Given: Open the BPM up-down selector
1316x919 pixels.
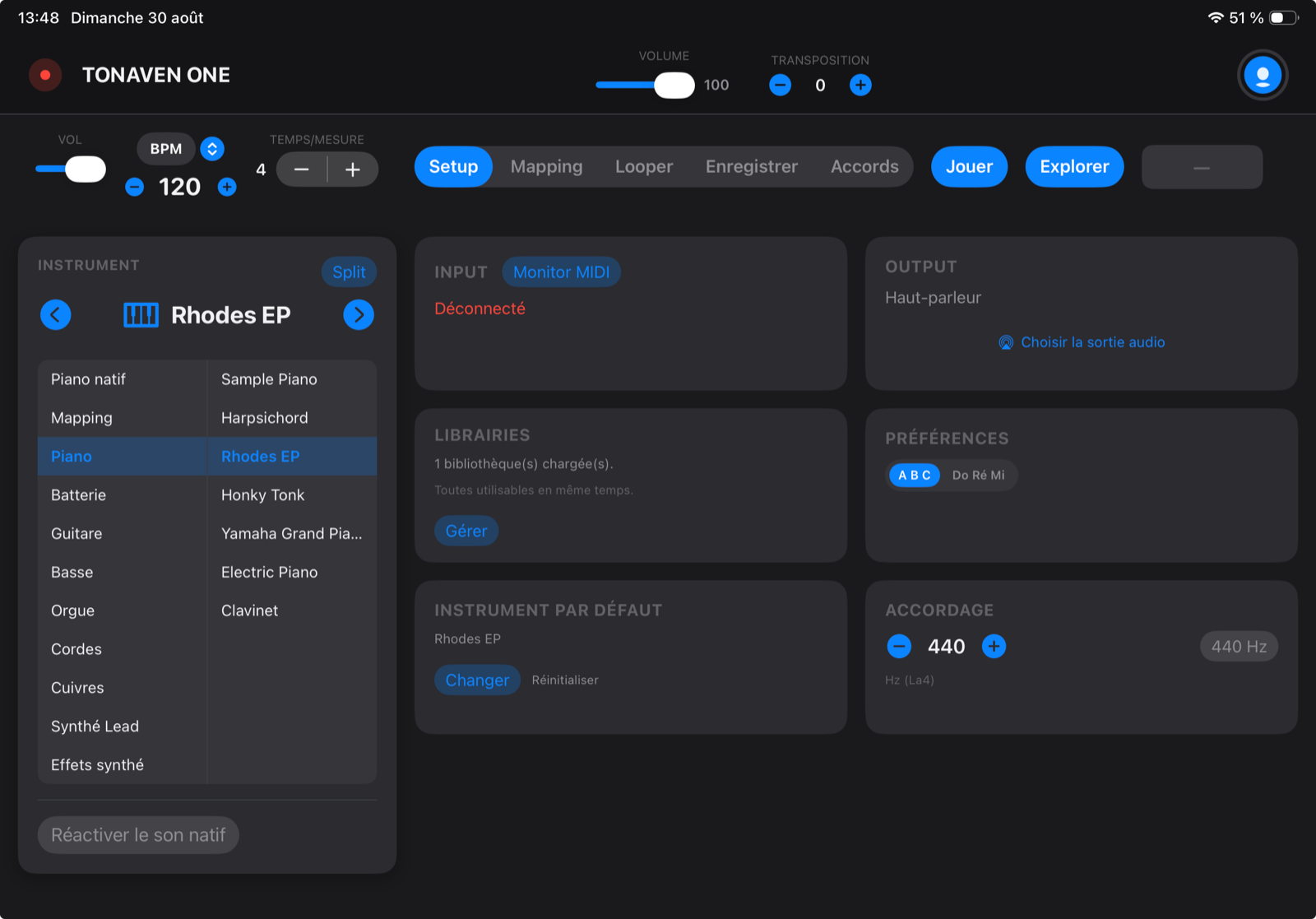Looking at the screenshot, I should (212, 149).
